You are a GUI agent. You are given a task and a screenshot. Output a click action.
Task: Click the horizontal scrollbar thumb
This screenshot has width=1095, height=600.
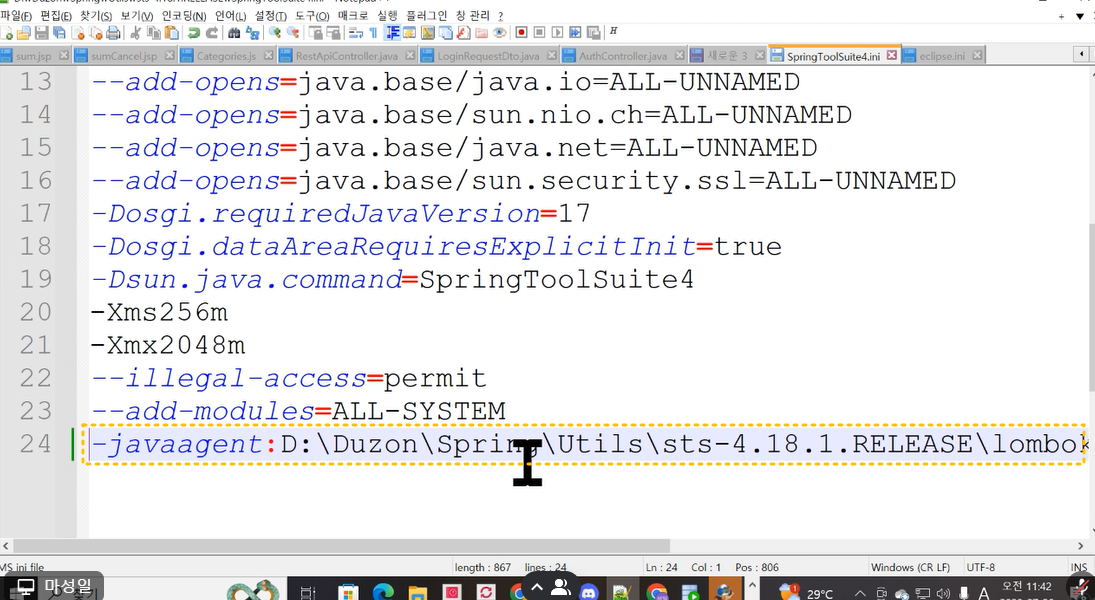[341, 546]
